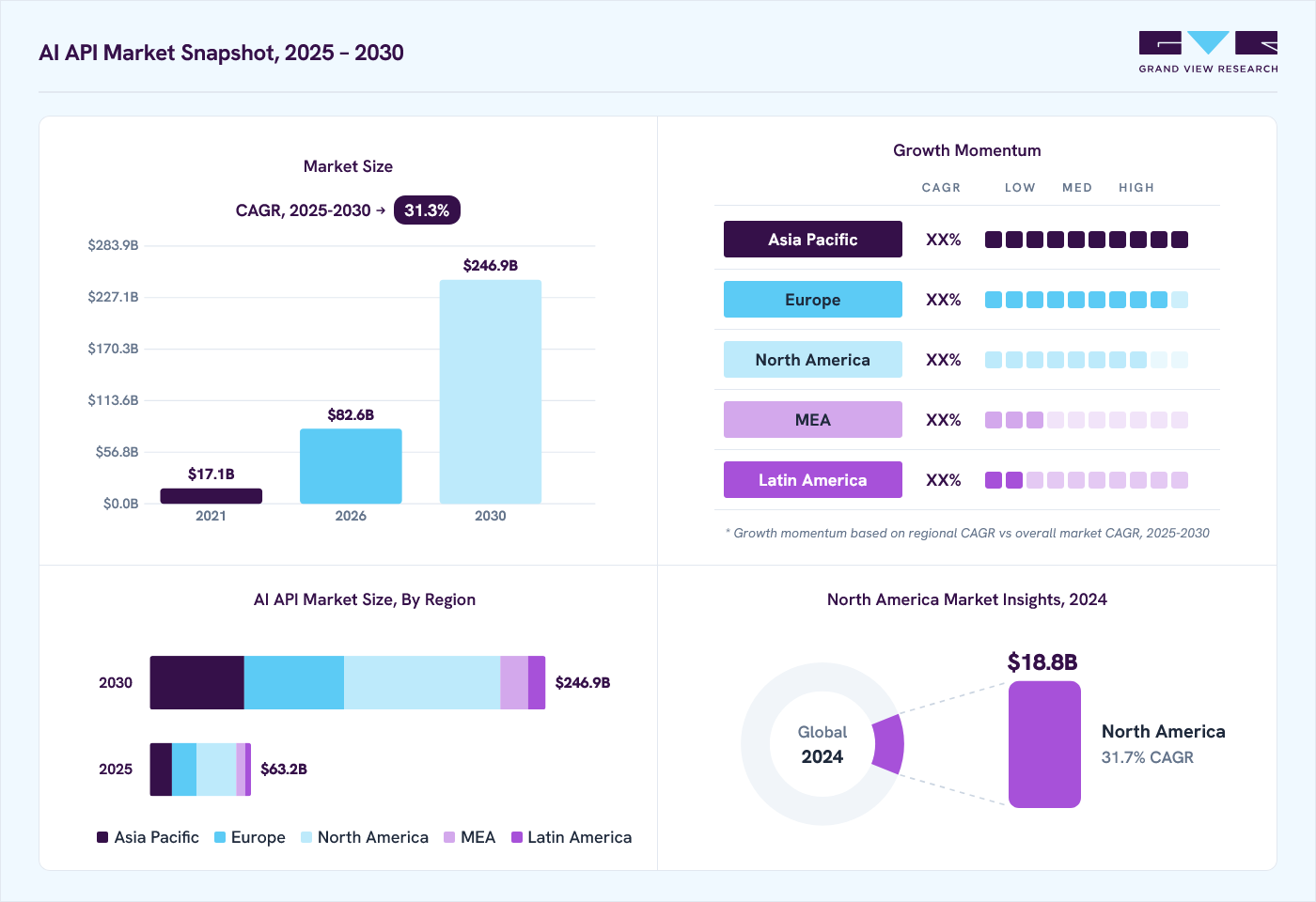Click the Latin America XX% CAGR value

pyautogui.click(x=944, y=480)
